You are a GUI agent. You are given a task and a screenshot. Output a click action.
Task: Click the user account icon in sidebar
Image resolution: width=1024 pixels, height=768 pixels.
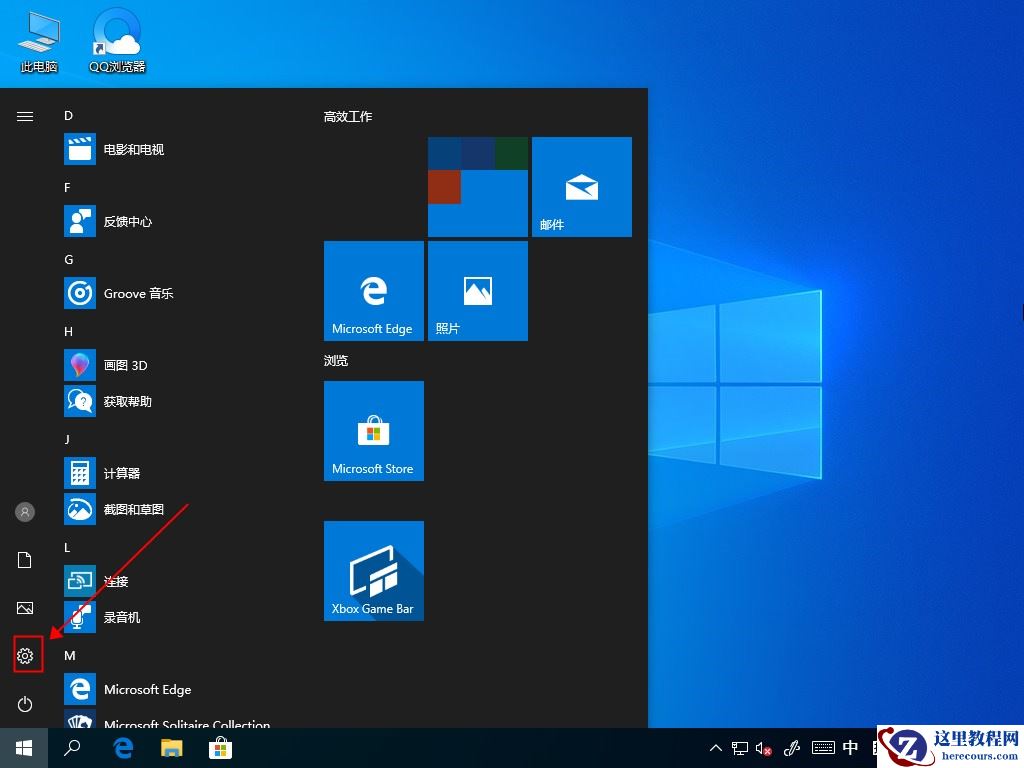[25, 511]
